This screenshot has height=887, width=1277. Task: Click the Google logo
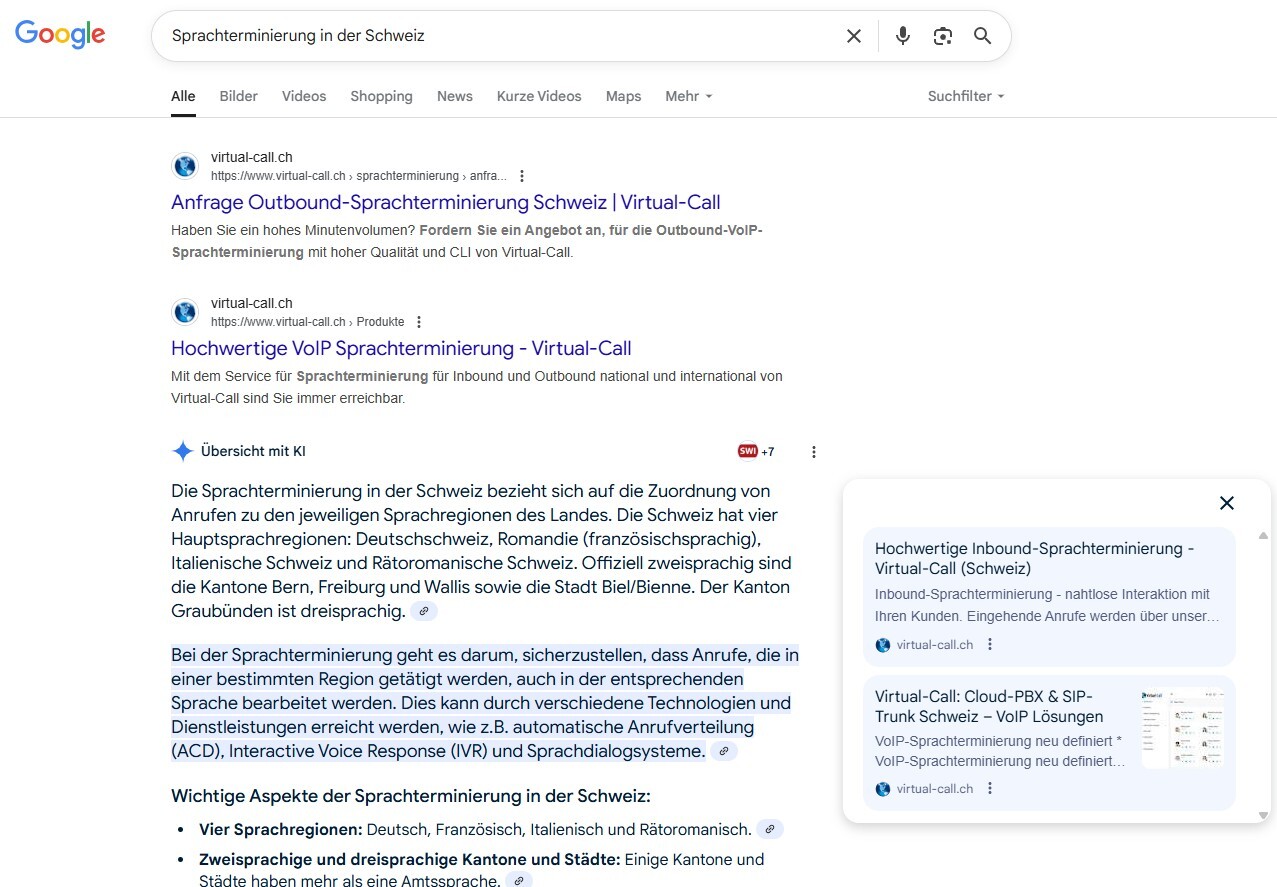(60, 35)
